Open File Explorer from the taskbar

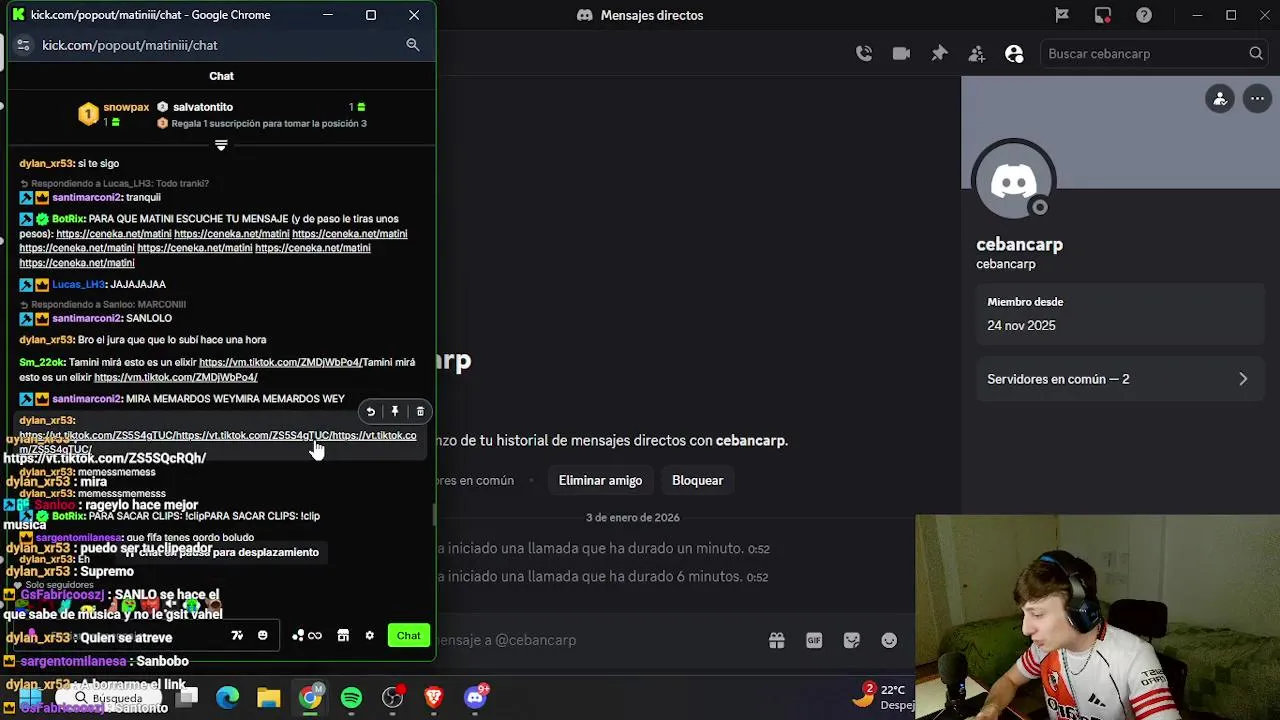pyautogui.click(x=269, y=697)
